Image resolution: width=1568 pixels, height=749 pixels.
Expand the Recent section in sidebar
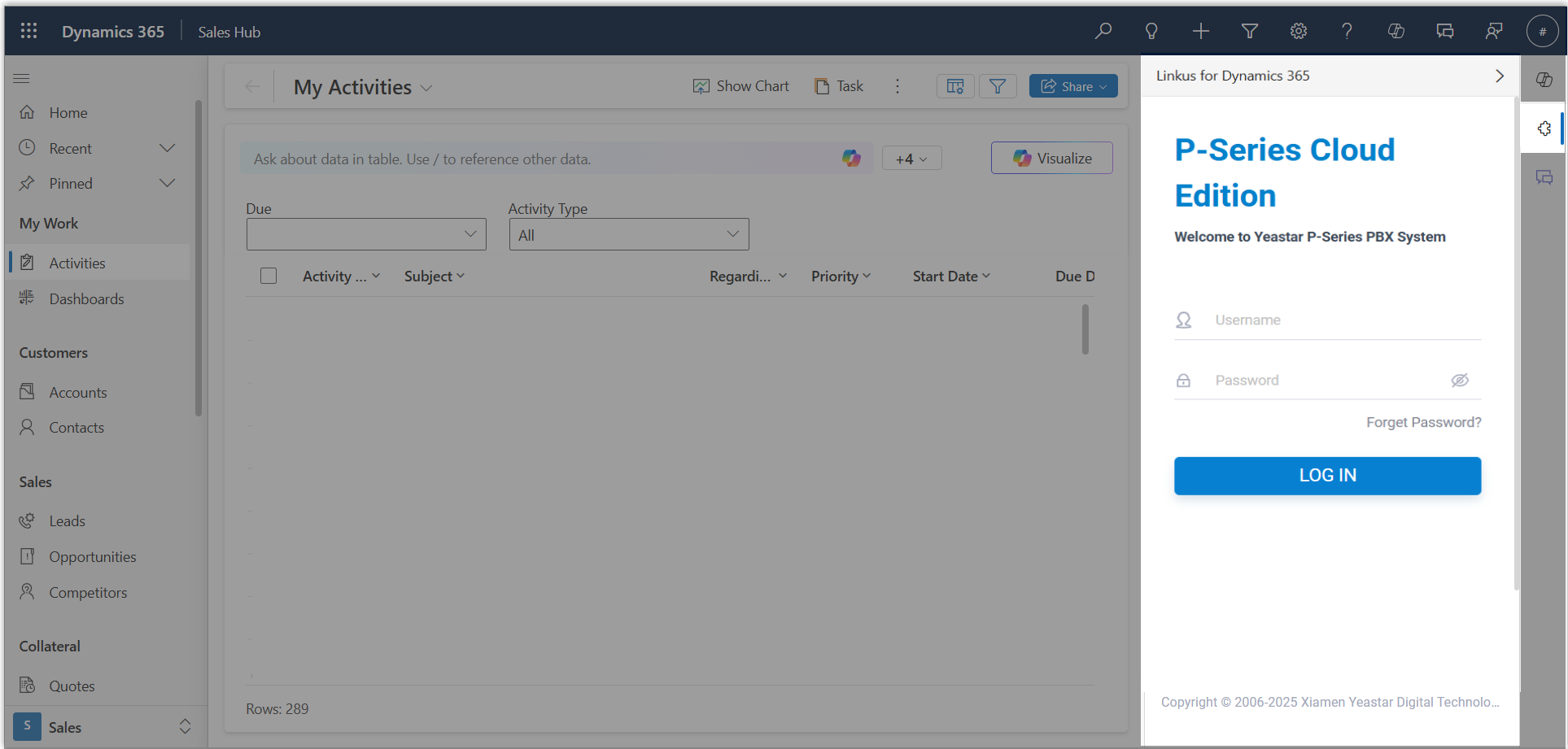[167, 148]
